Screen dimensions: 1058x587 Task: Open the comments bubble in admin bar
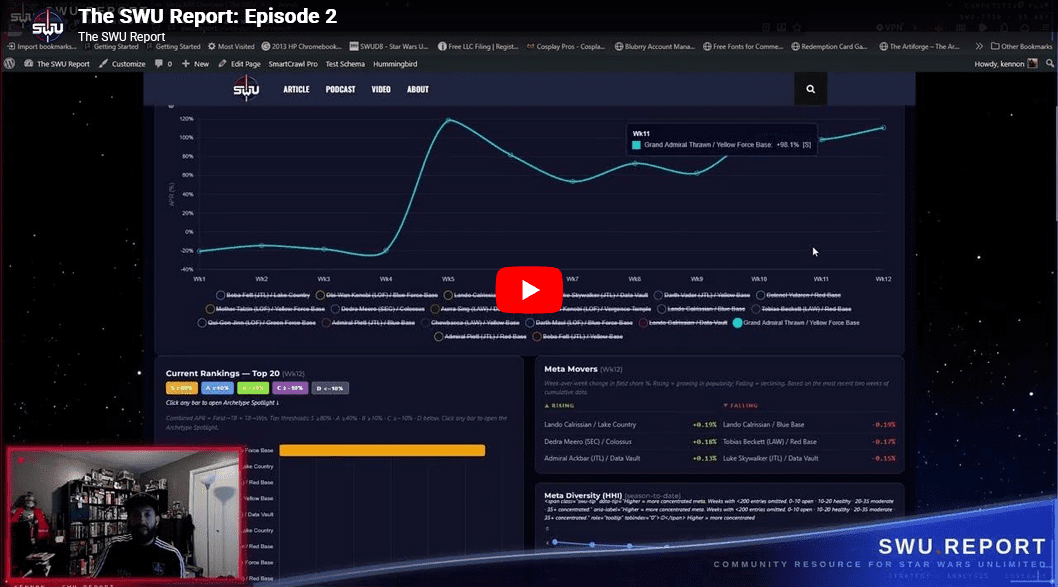163,63
